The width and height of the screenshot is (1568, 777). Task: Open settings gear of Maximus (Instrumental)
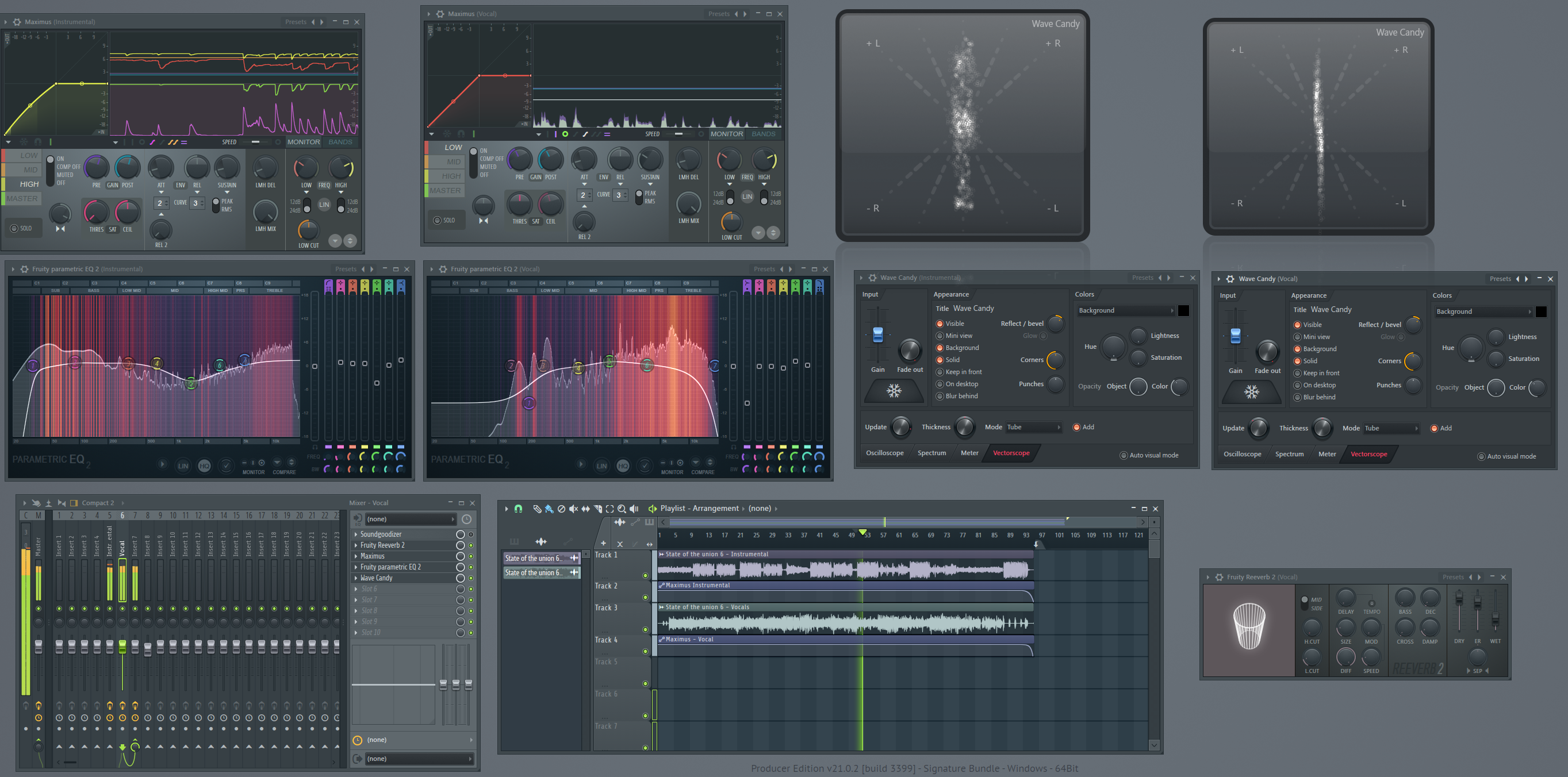[17, 22]
